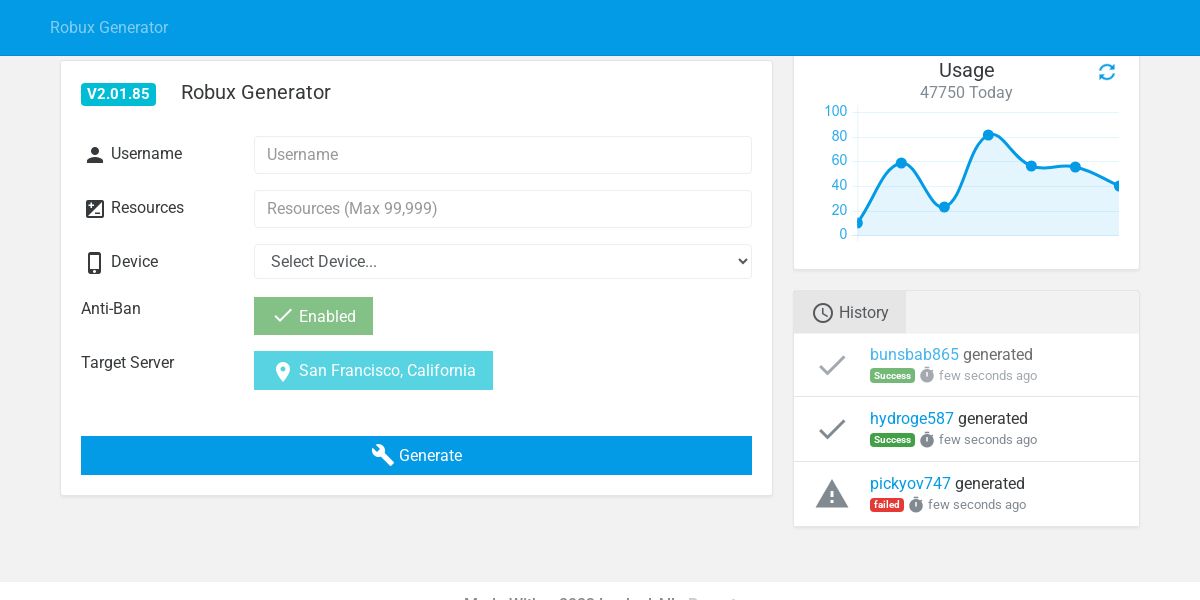Click the location pin icon
This screenshot has height=600, width=1200.
(283, 371)
